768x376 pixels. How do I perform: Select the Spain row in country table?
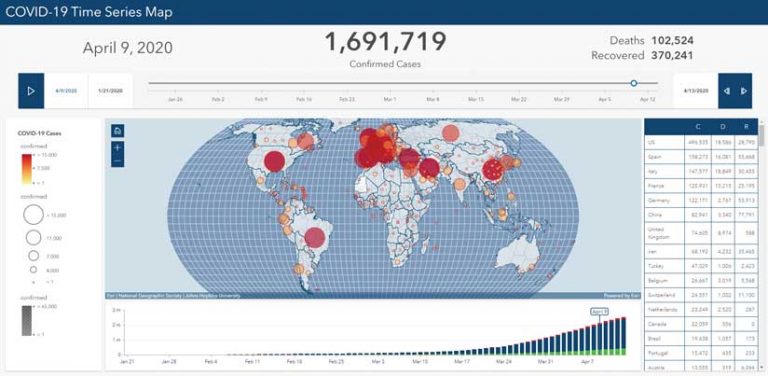click(x=701, y=157)
